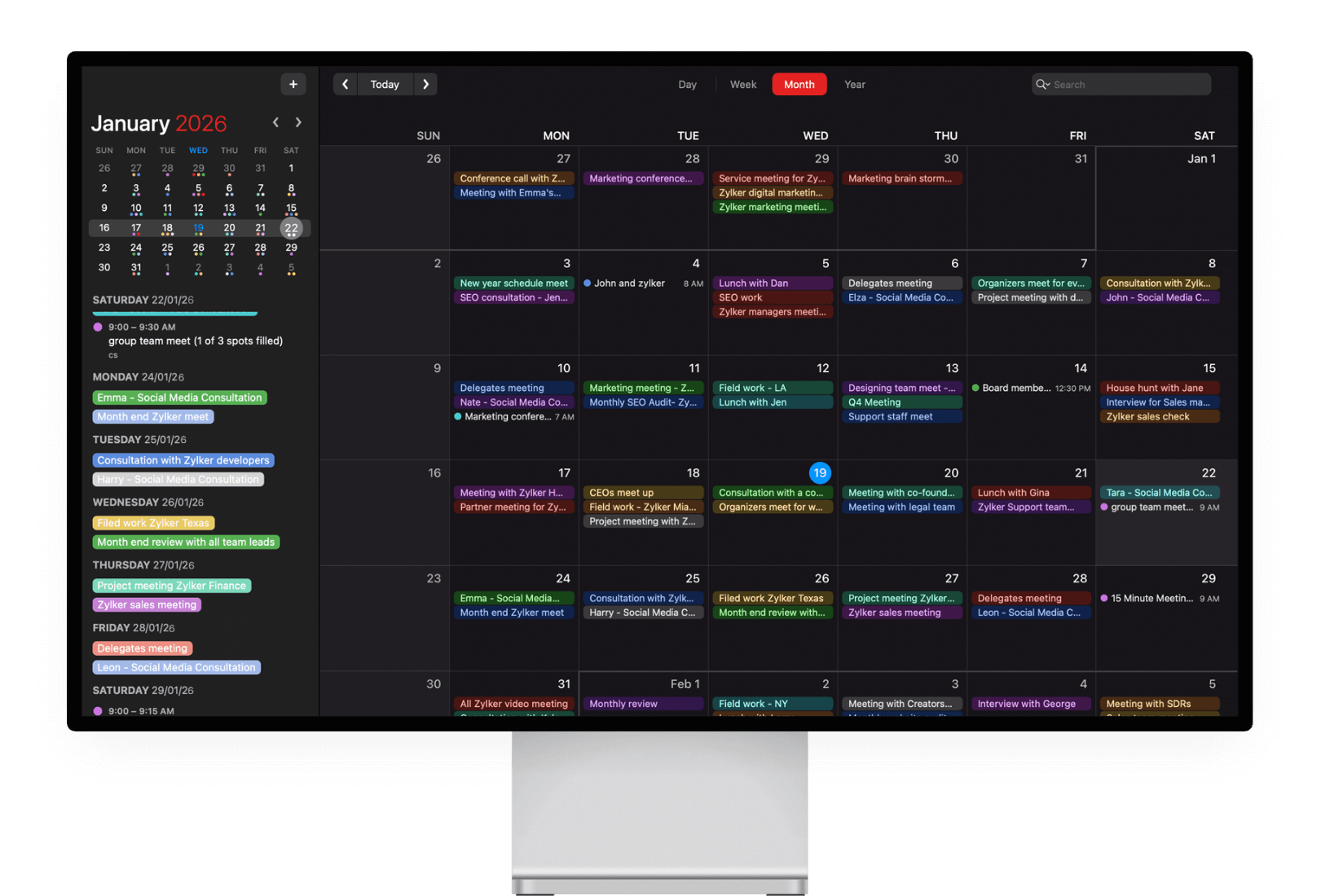Open 'Zylker digital marketin...' event
This screenshot has width=1321, height=896.
[773, 193]
